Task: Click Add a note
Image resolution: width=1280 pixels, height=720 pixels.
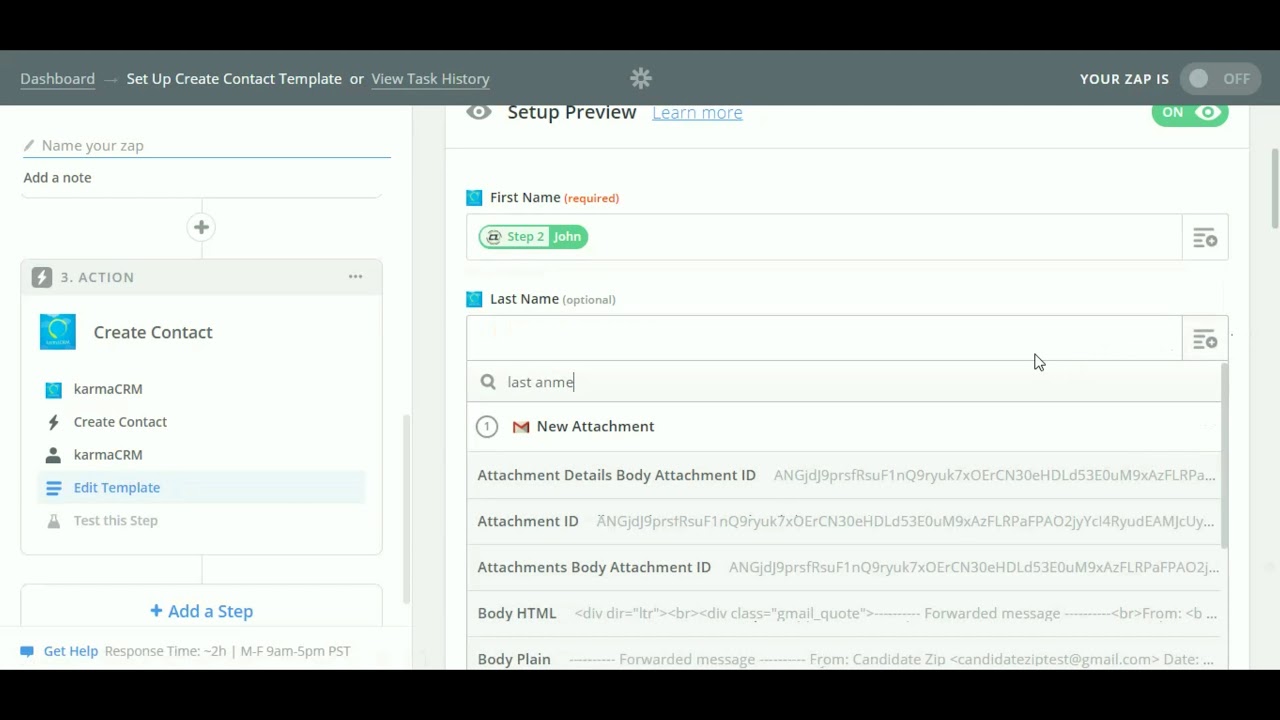Action: click(57, 177)
